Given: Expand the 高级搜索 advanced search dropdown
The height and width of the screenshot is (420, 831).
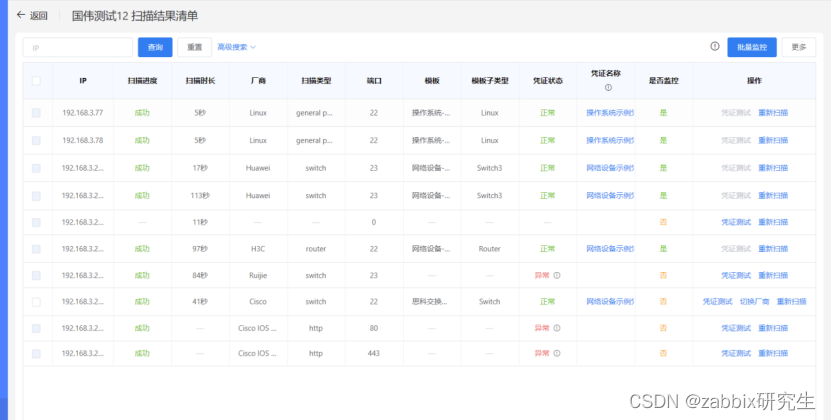Looking at the screenshot, I should [236, 47].
